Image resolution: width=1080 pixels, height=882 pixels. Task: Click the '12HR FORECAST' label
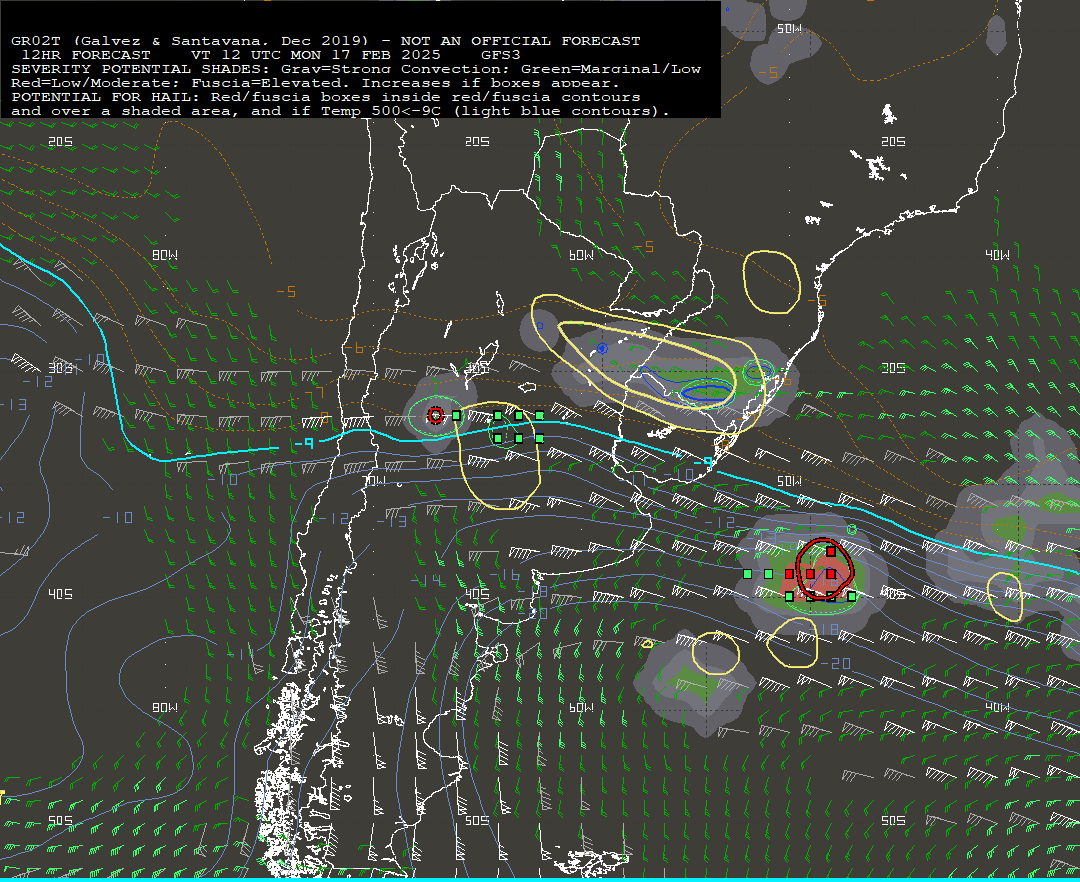(x=86, y=55)
